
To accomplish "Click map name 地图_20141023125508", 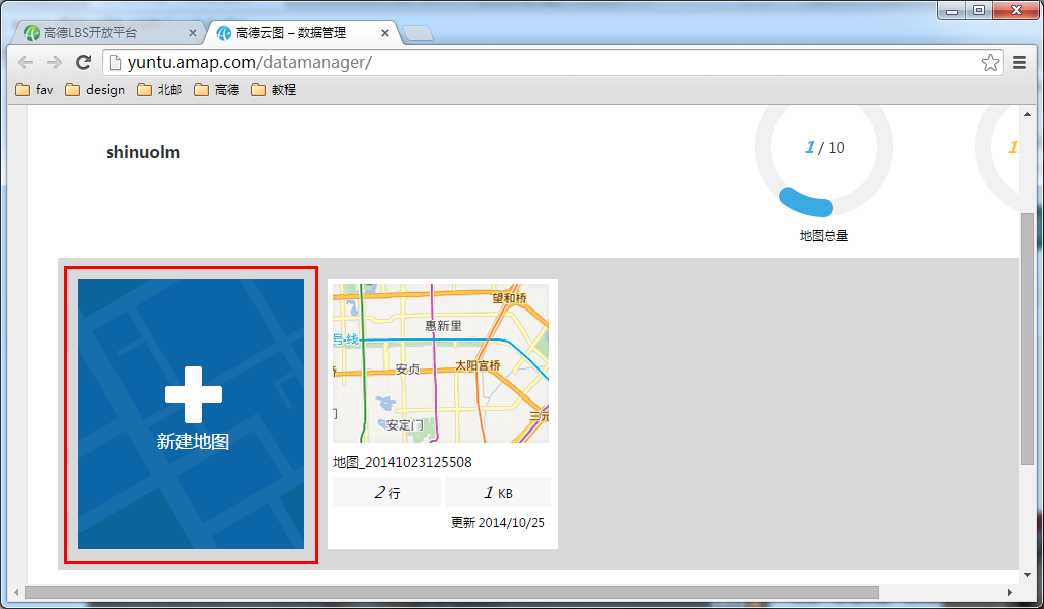I will point(402,462).
